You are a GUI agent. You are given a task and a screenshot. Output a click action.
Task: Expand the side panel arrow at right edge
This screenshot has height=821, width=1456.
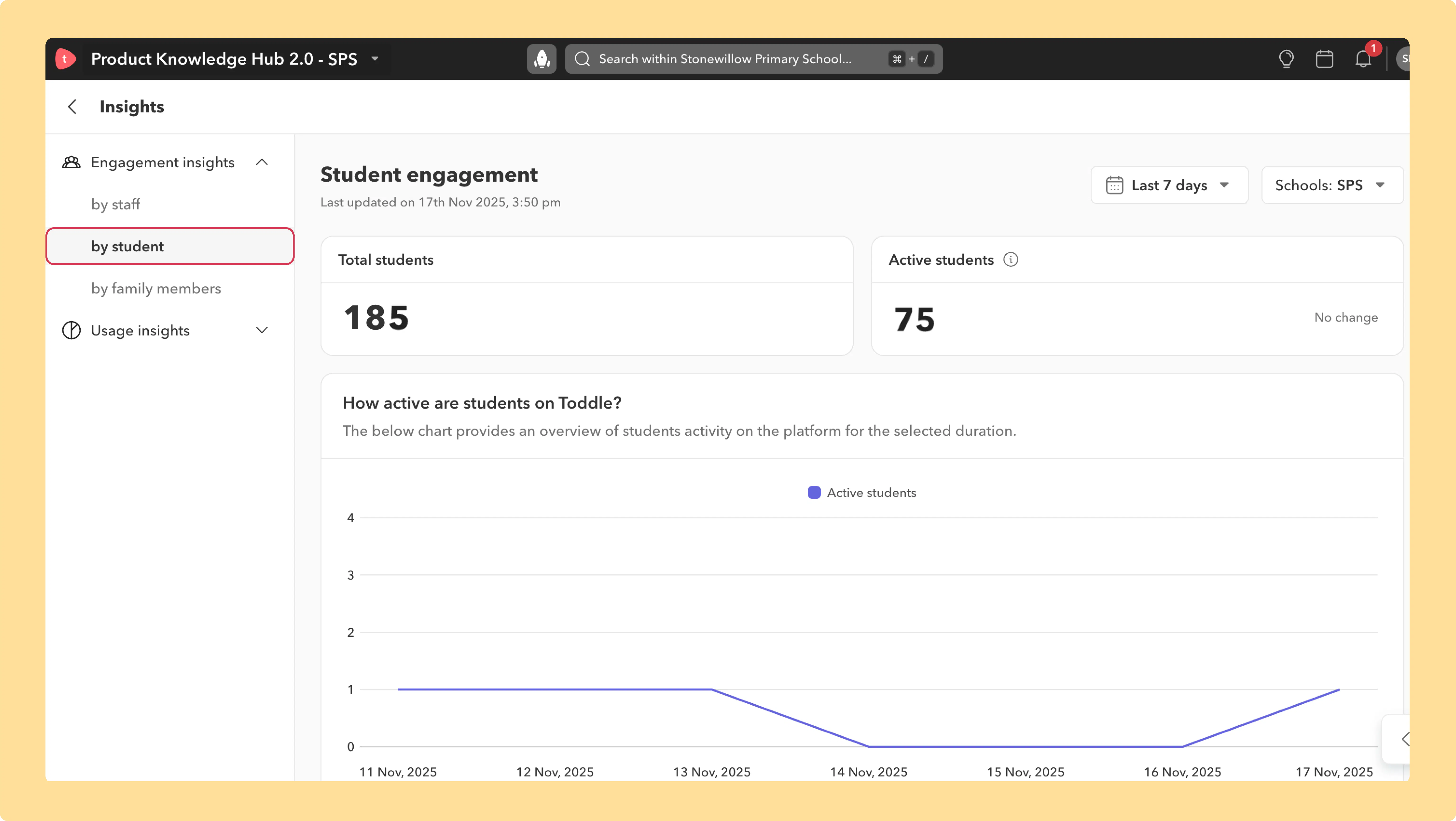tap(1405, 739)
